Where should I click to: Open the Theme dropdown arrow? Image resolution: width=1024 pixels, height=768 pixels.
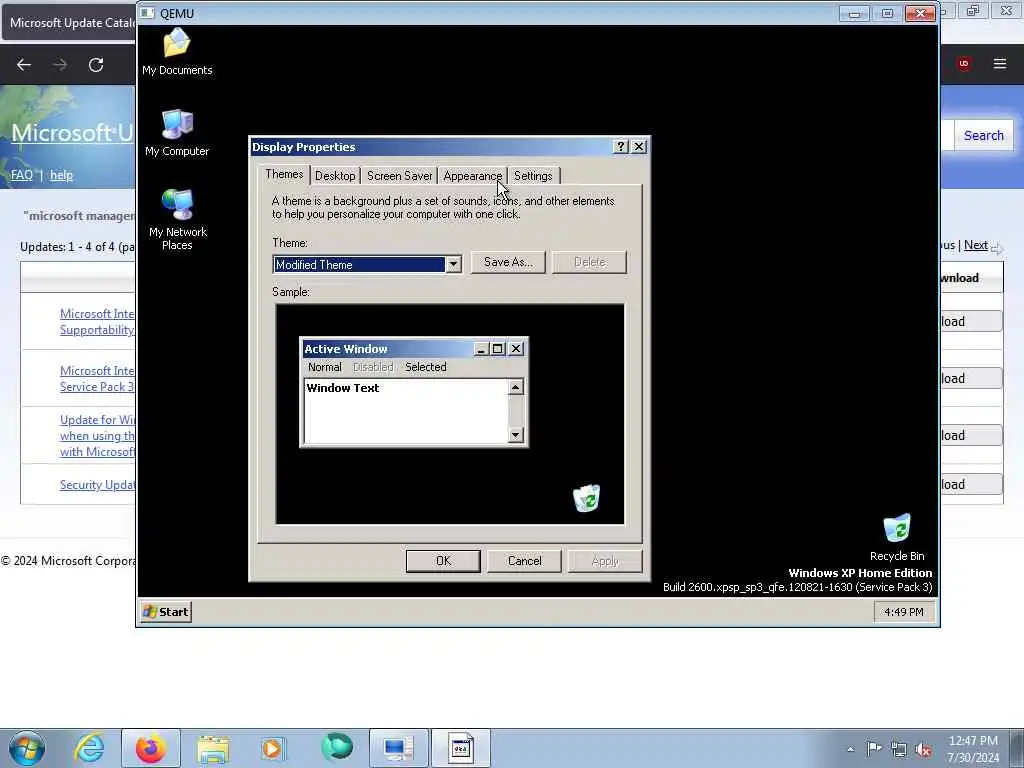[453, 264]
